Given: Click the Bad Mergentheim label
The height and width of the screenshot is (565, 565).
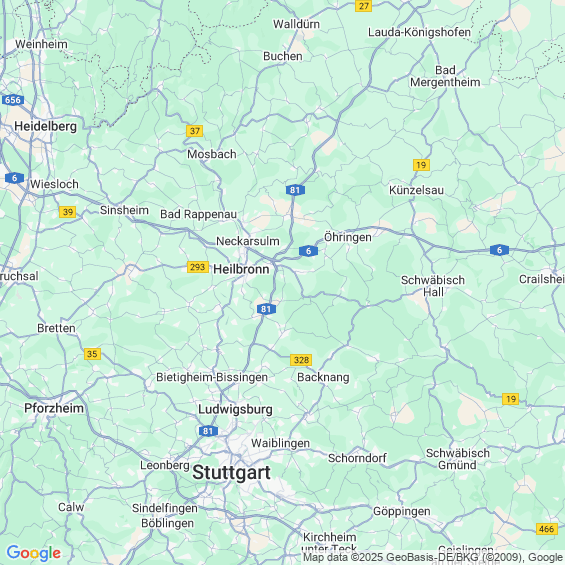Looking at the screenshot, I should (445, 76).
